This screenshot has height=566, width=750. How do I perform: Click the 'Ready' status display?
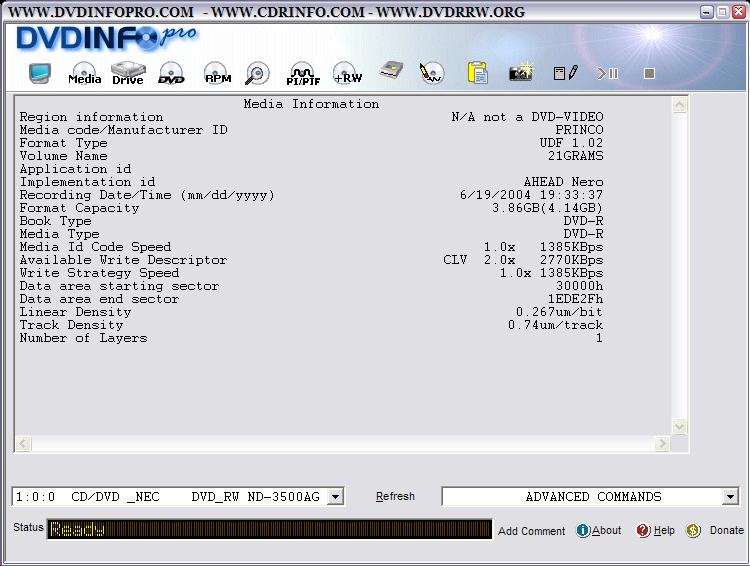point(269,529)
